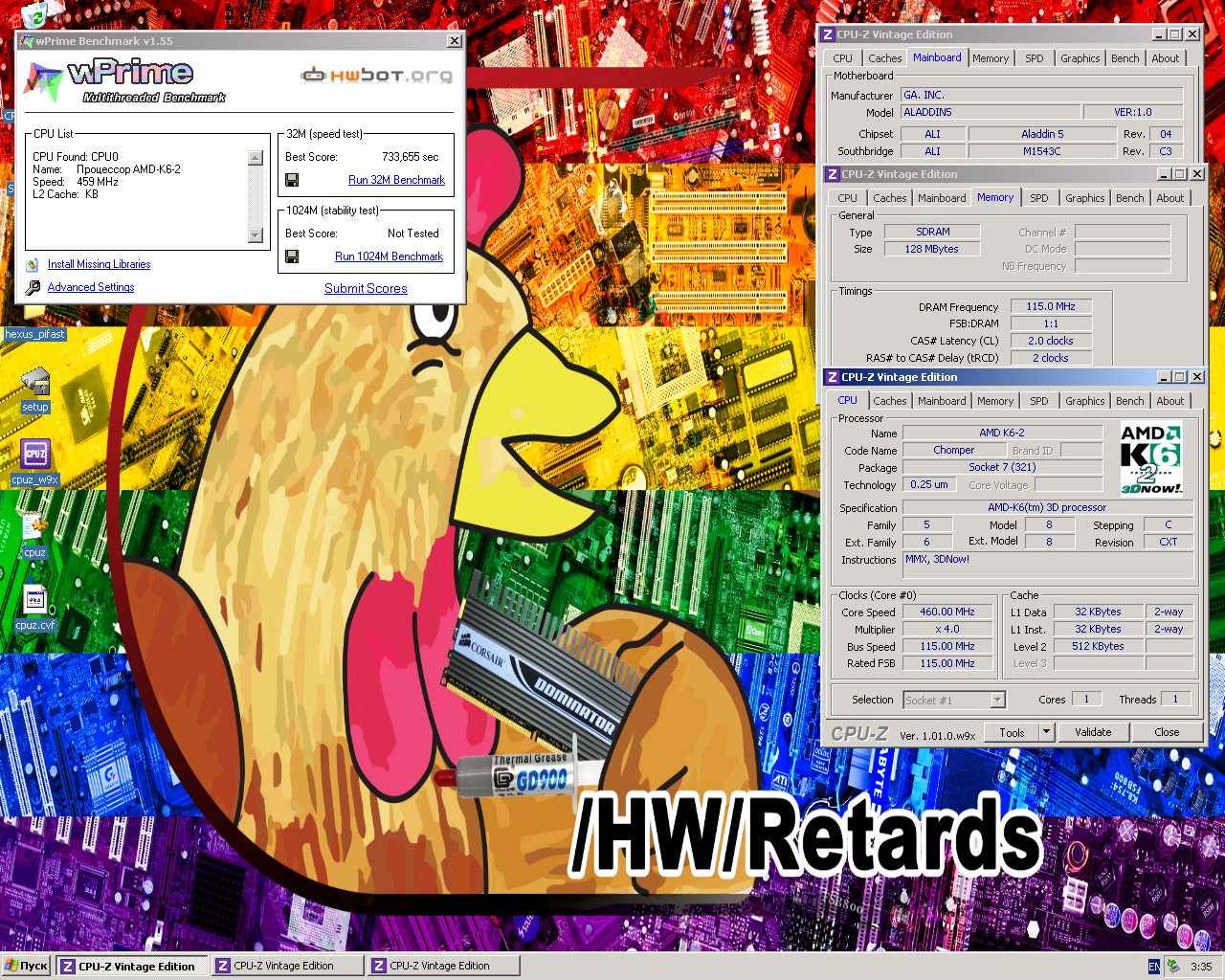This screenshot has height=980, width=1225.
Task: Switch to second CPU-Z Vintage Edition taskbar button
Action: point(288,967)
